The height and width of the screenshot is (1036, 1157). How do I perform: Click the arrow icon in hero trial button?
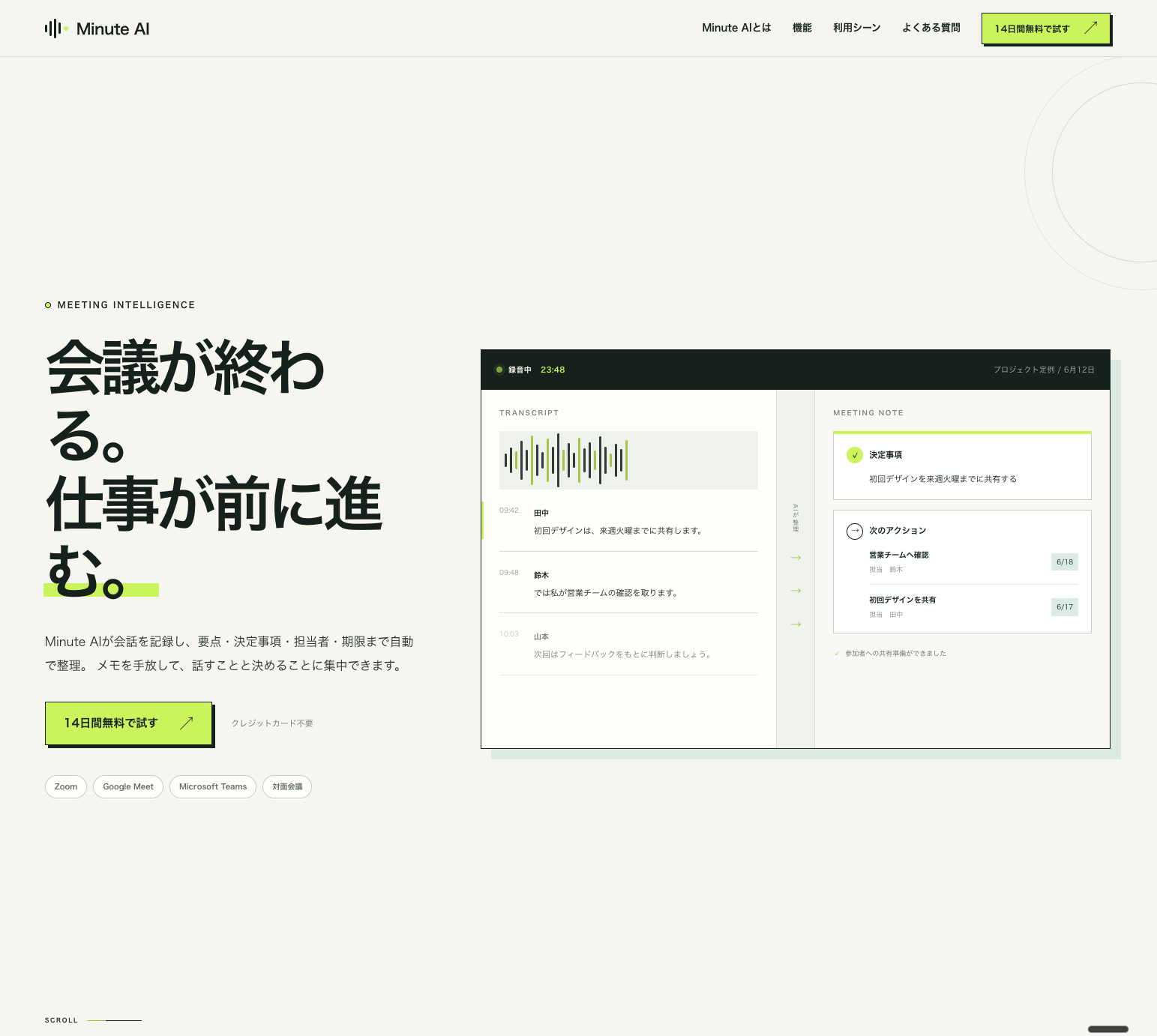click(187, 723)
